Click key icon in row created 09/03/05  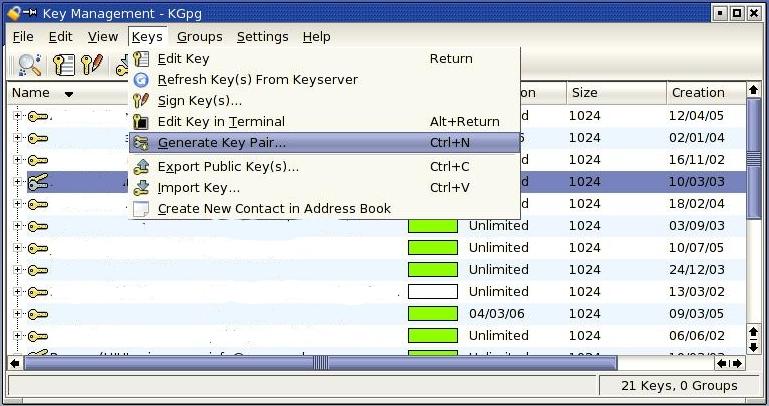pyautogui.click(x=38, y=314)
